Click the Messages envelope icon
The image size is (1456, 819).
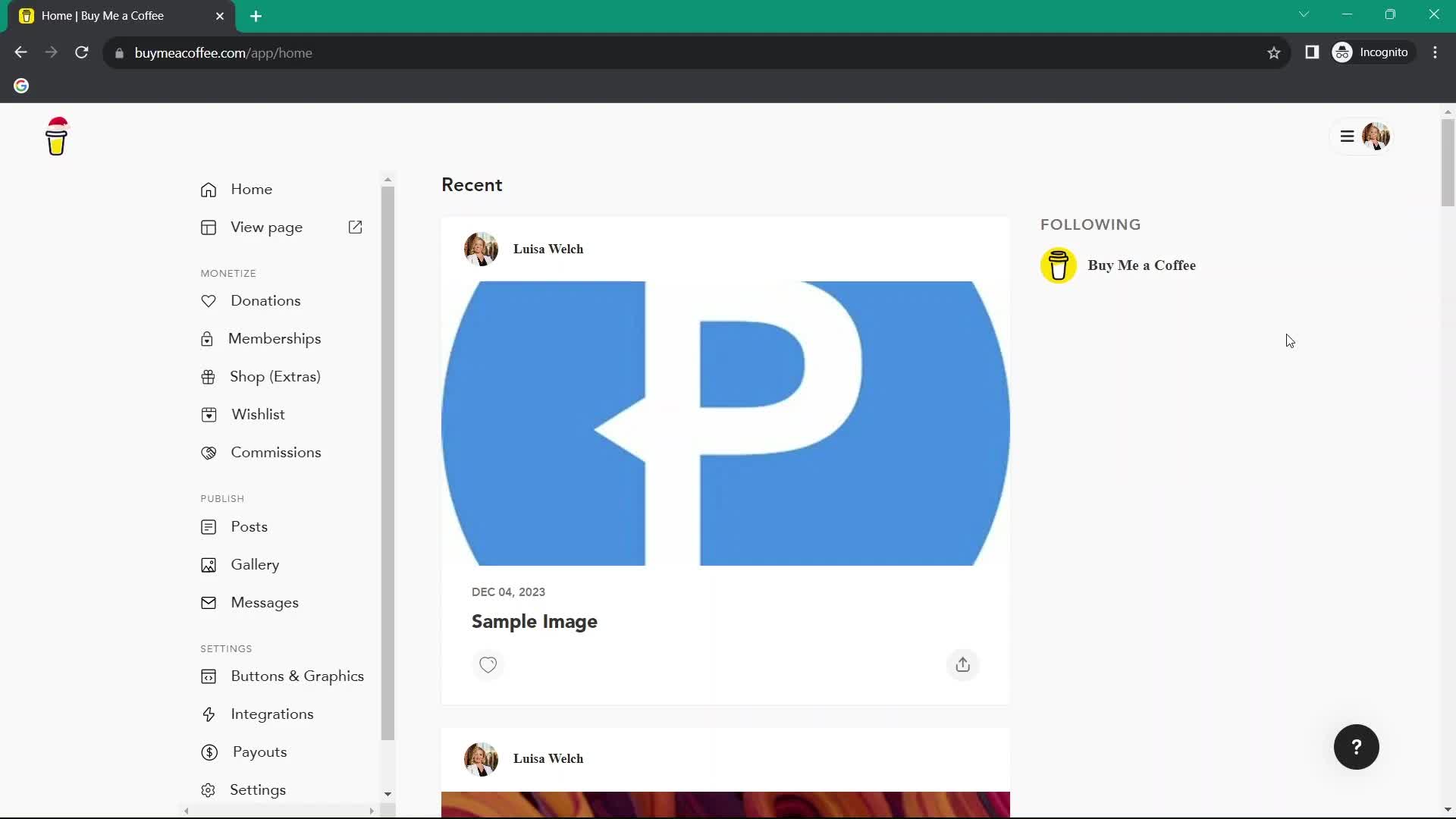coord(208,602)
